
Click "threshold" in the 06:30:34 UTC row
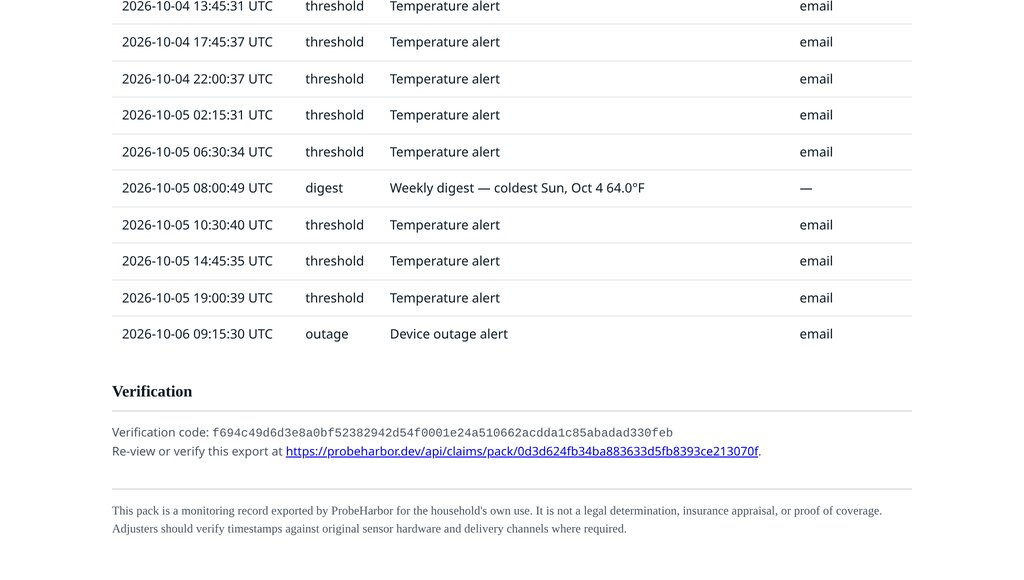(x=334, y=152)
